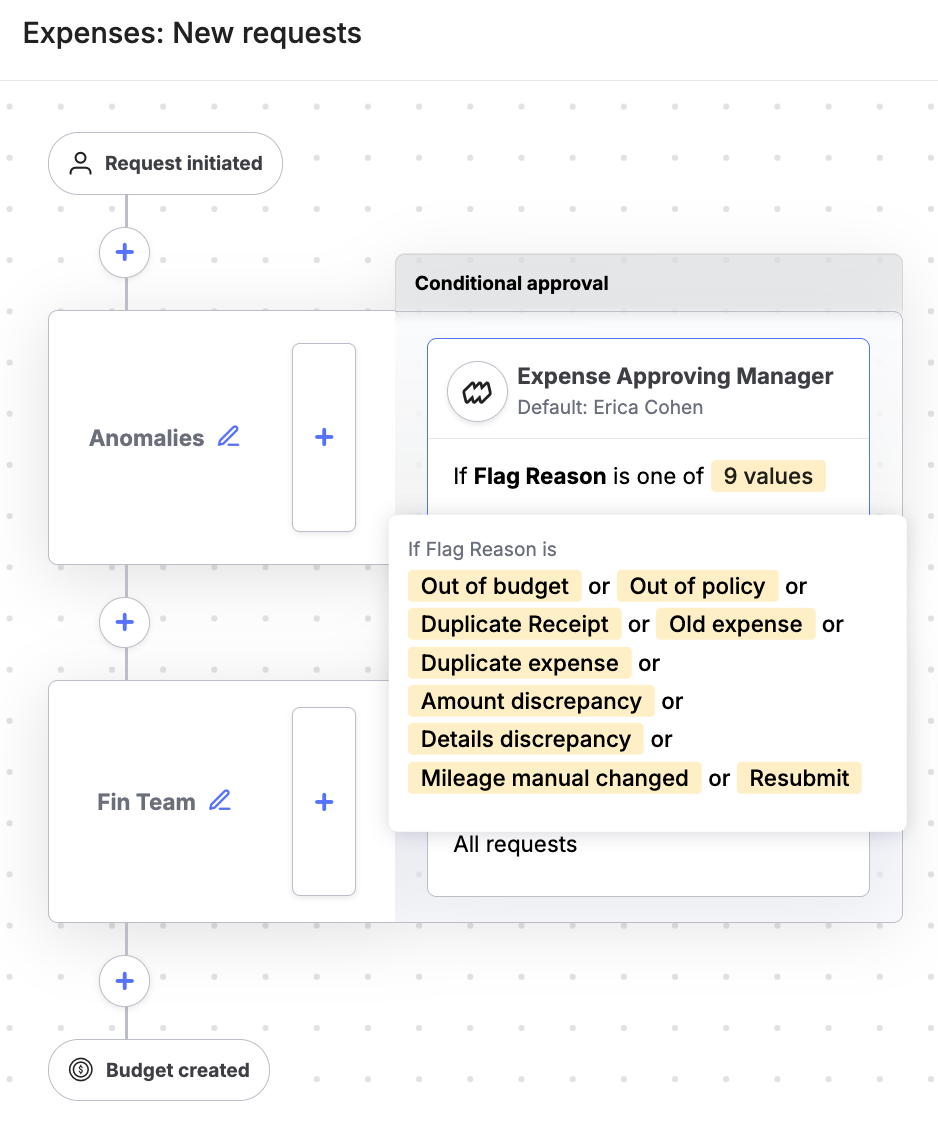This screenshot has height=1124, width=938.
Task: Add step below Request initiated node
Action: pos(125,252)
